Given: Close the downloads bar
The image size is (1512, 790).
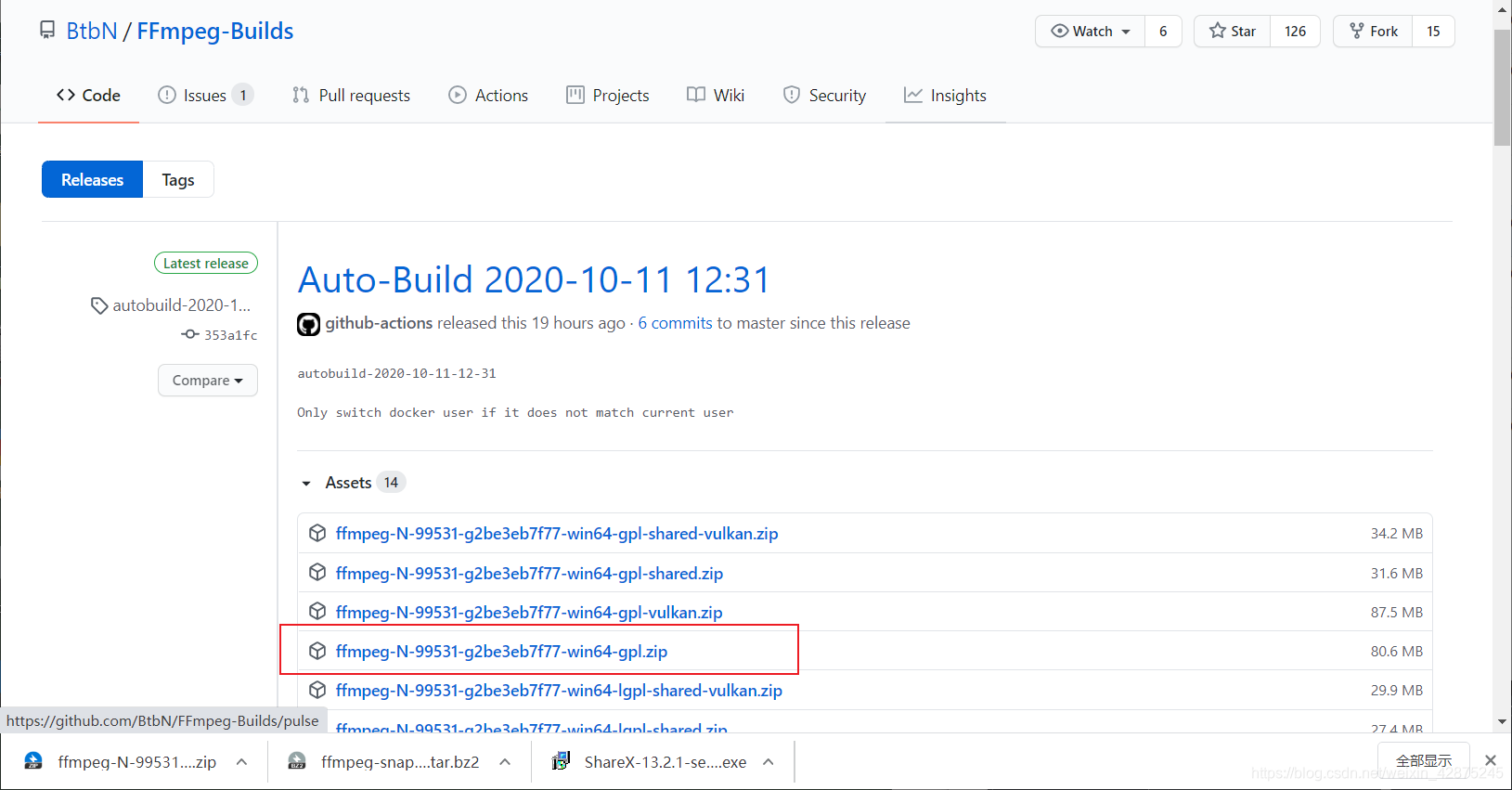Looking at the screenshot, I should click(1491, 760).
